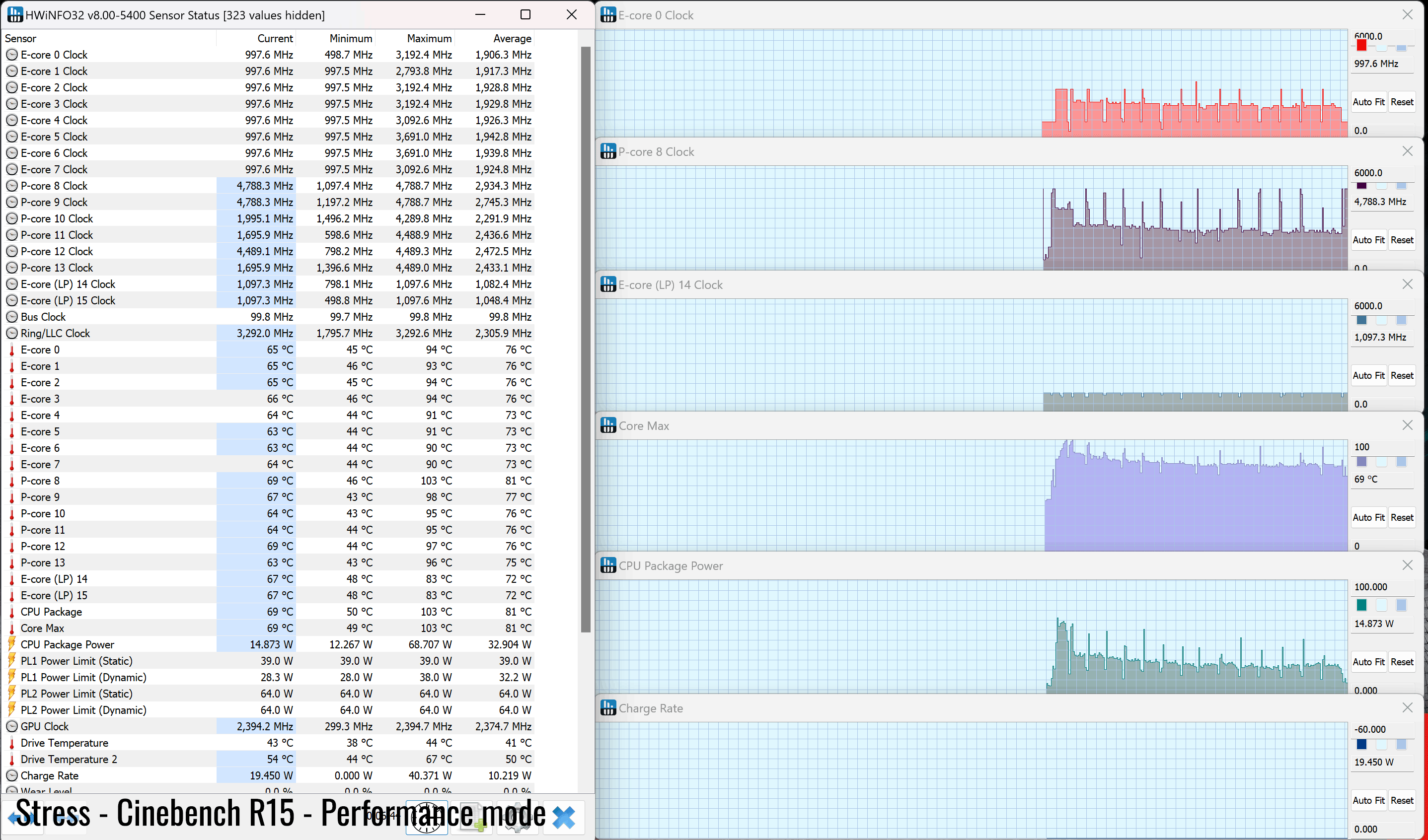The image size is (1428, 840).
Task: Click Reset in CPU Package Power graph
Action: click(1402, 662)
